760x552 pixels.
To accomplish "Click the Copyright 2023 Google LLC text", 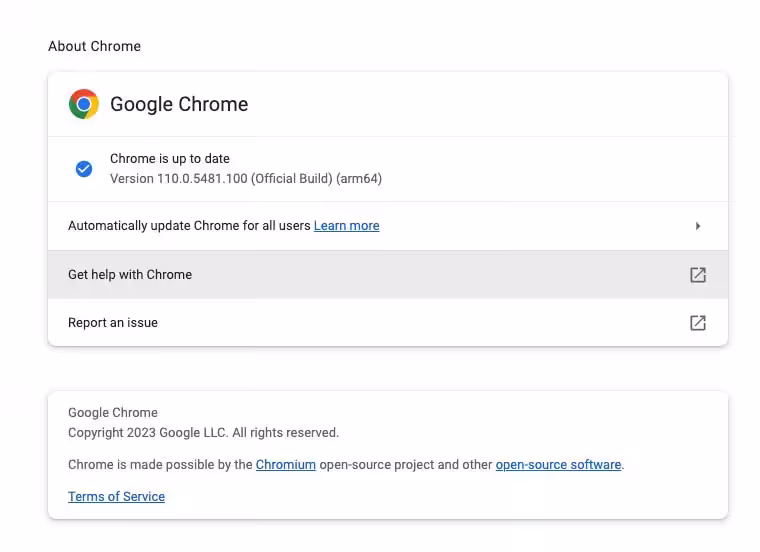I will [204, 432].
